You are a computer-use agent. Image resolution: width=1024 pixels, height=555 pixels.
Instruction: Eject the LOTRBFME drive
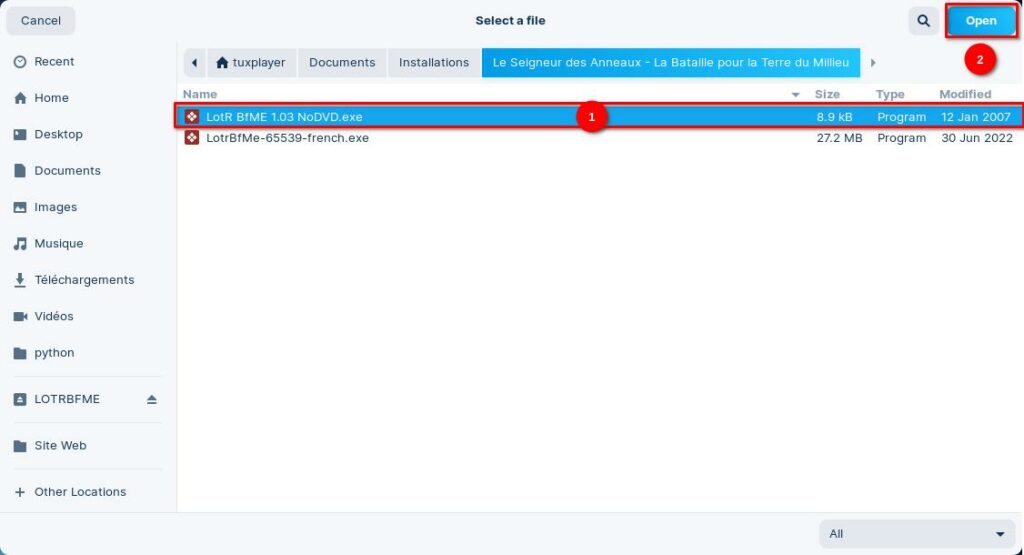click(152, 399)
